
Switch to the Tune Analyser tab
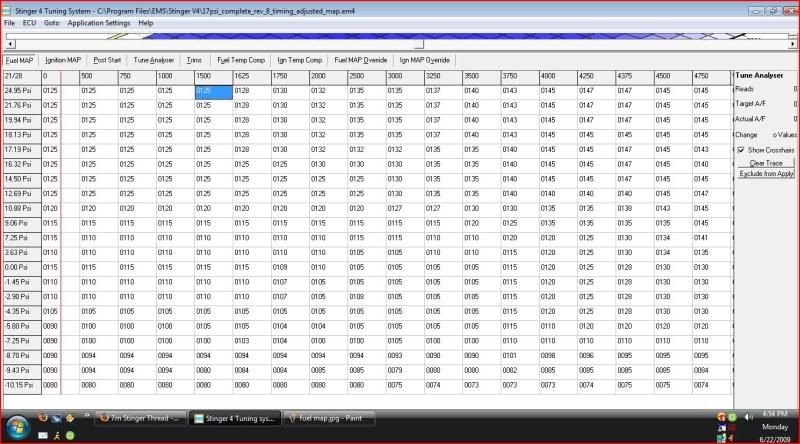pos(154,60)
